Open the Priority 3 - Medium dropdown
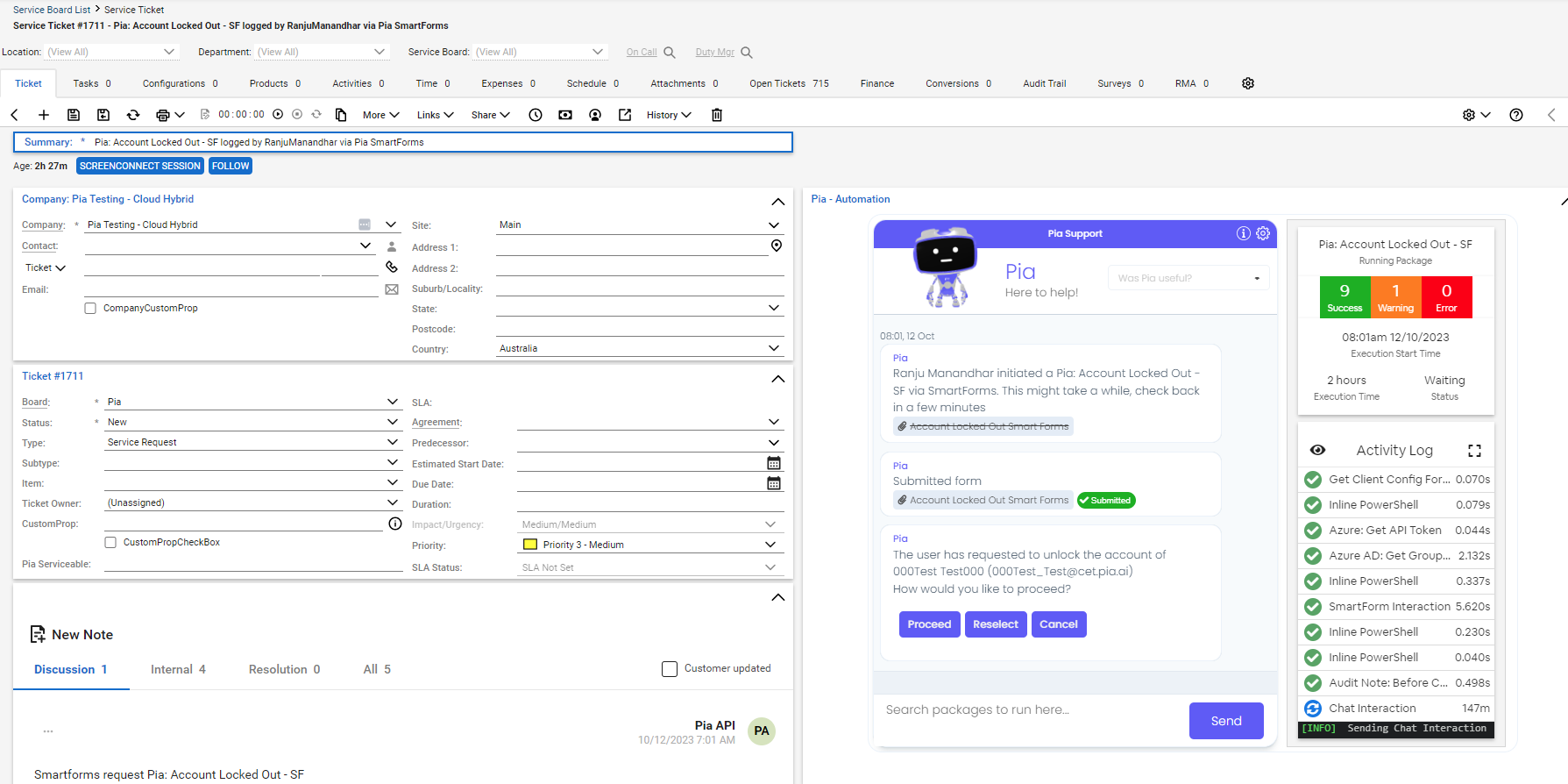1568x784 pixels. (650, 545)
